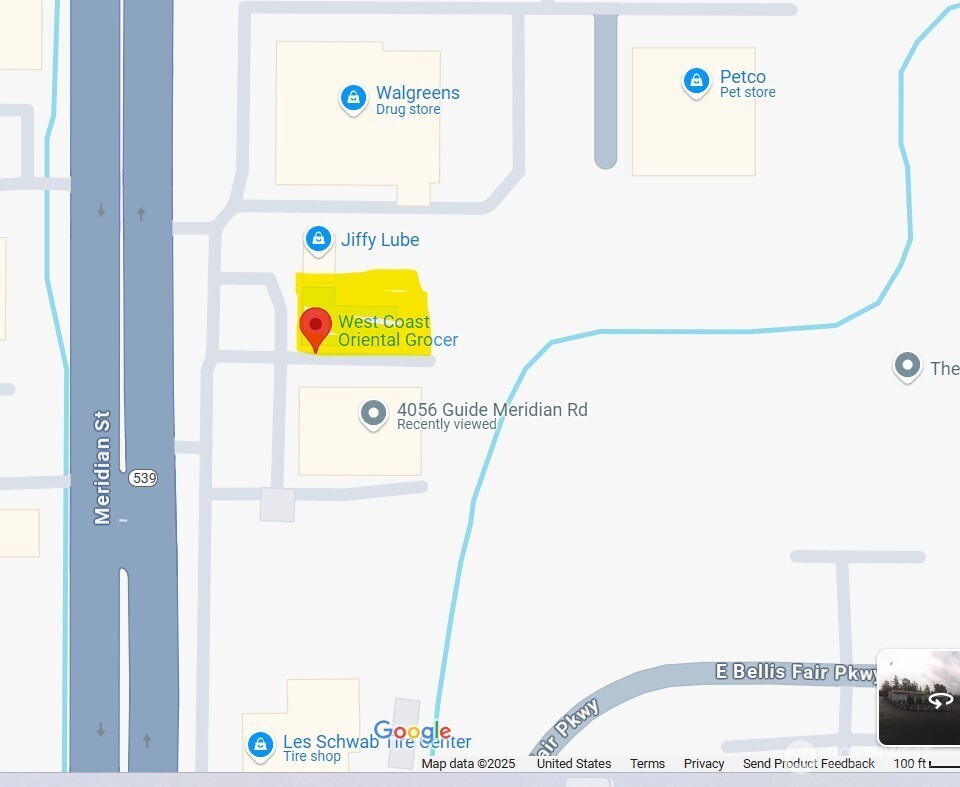Click the red West Coast Oriental Grocer marker
This screenshot has width=960, height=787.
point(315,329)
